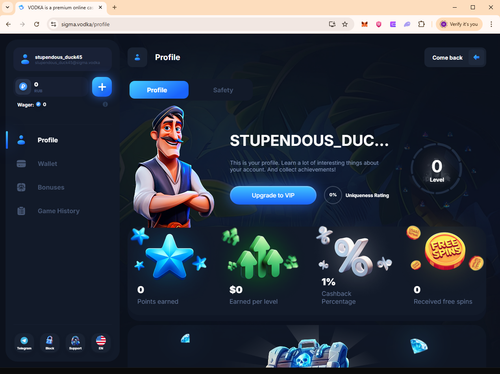Open a new browser tab
Screen dimensions: 500x374
[114, 7]
